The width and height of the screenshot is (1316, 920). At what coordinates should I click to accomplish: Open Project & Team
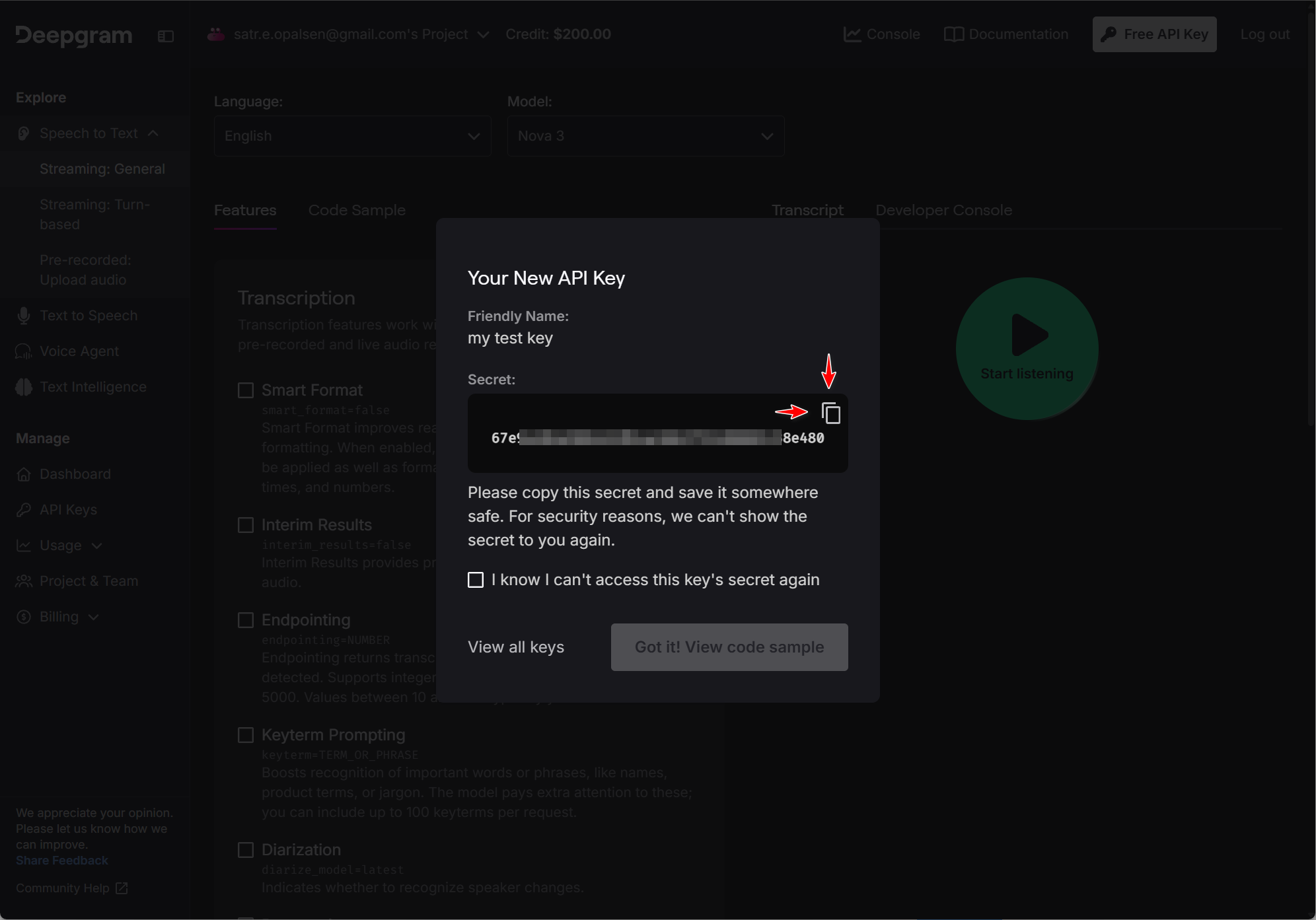coord(77,581)
